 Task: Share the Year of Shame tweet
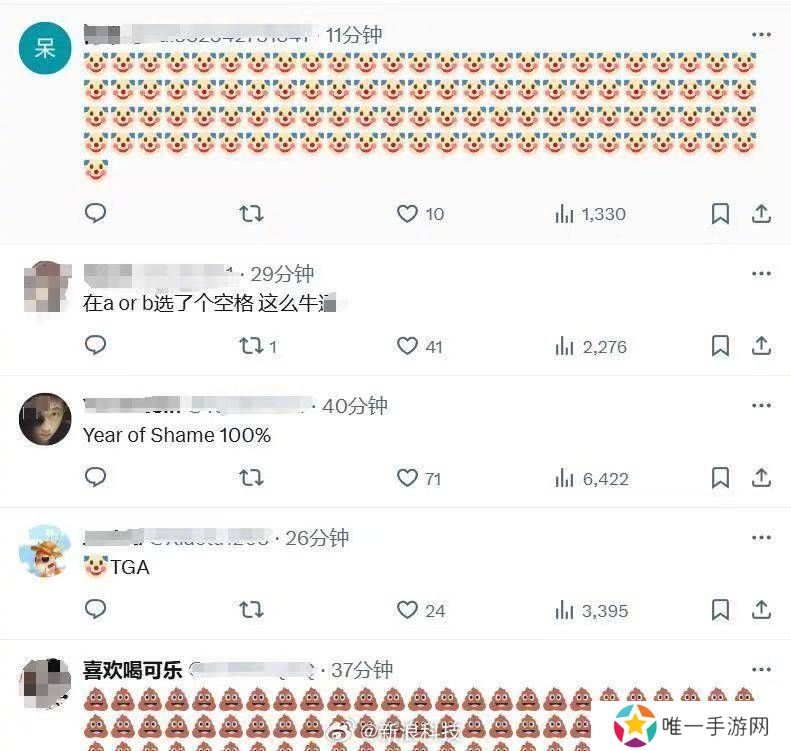[761, 478]
